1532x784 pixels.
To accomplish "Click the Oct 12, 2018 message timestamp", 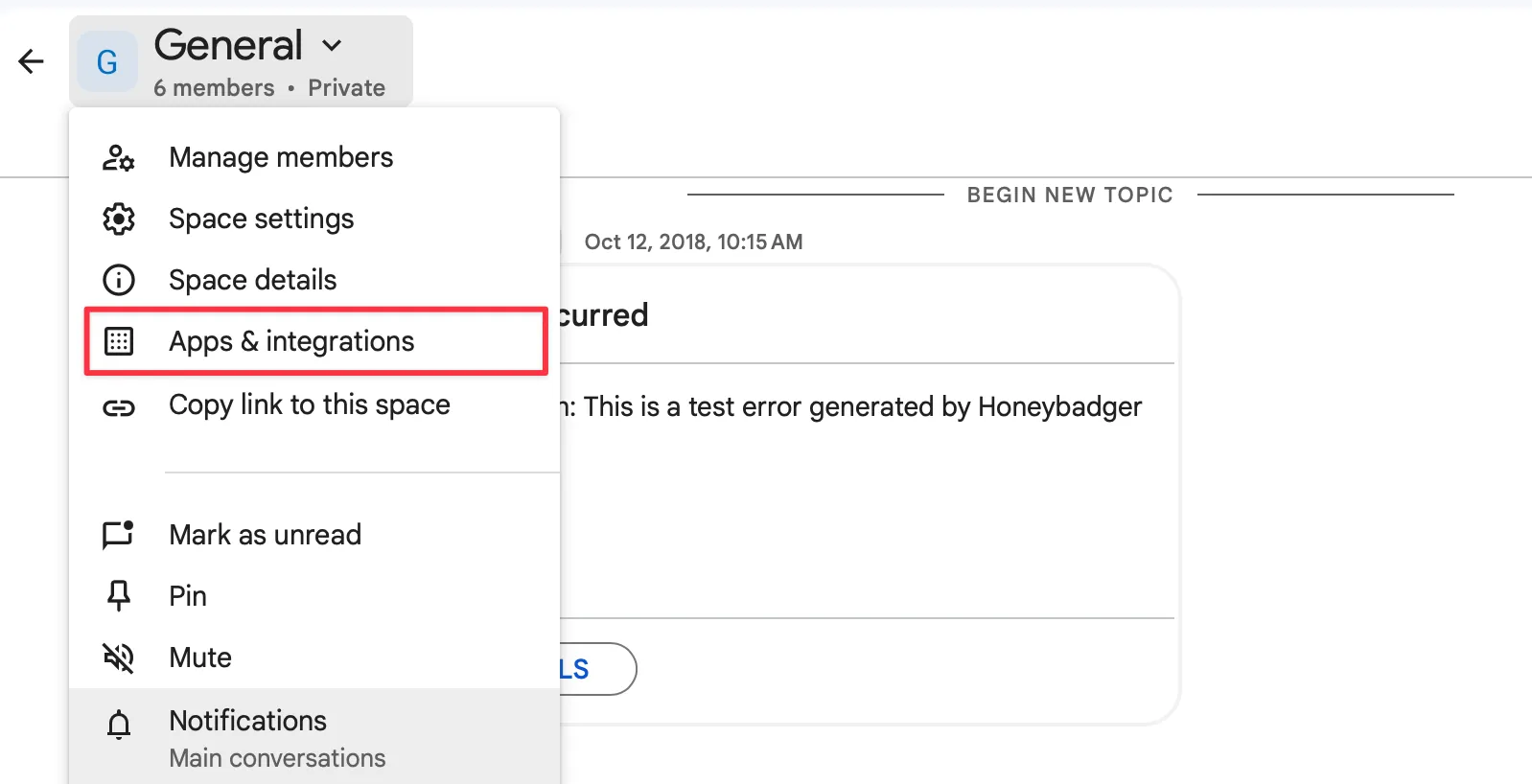I will [x=693, y=242].
